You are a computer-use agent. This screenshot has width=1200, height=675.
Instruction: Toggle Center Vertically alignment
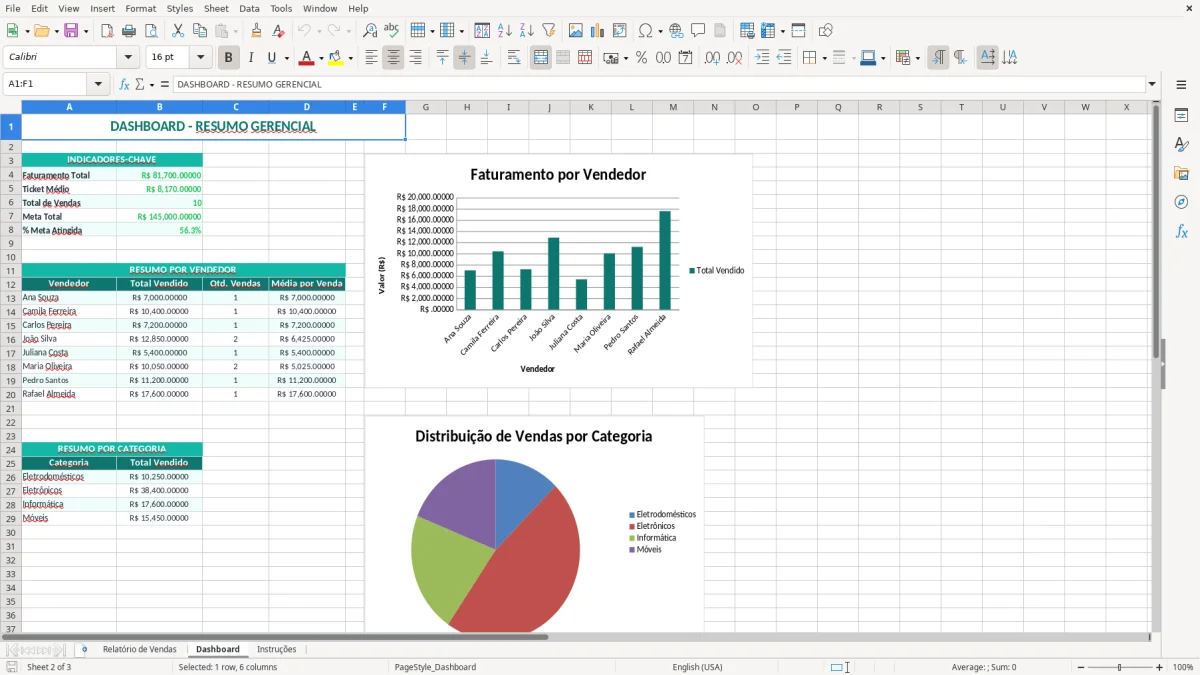[464, 58]
